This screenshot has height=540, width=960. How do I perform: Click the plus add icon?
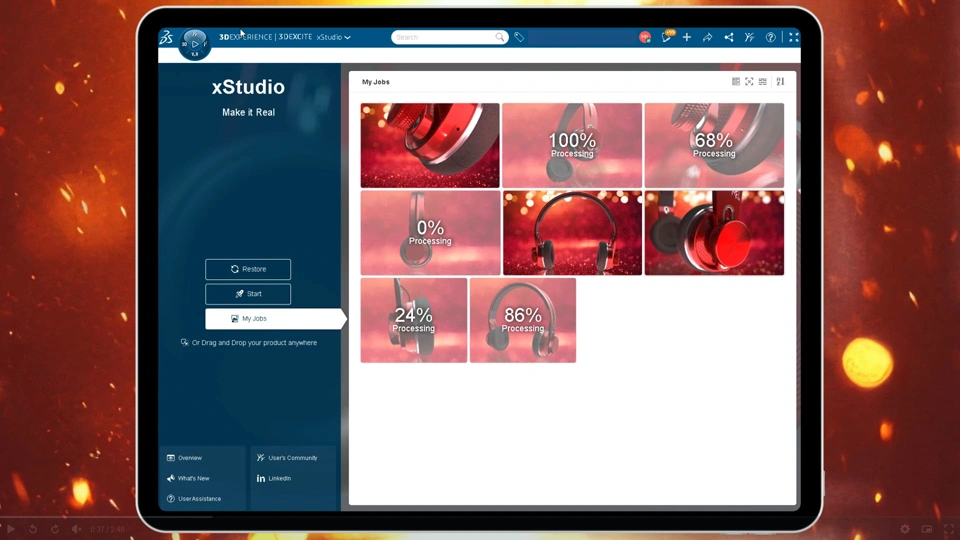[x=687, y=37]
